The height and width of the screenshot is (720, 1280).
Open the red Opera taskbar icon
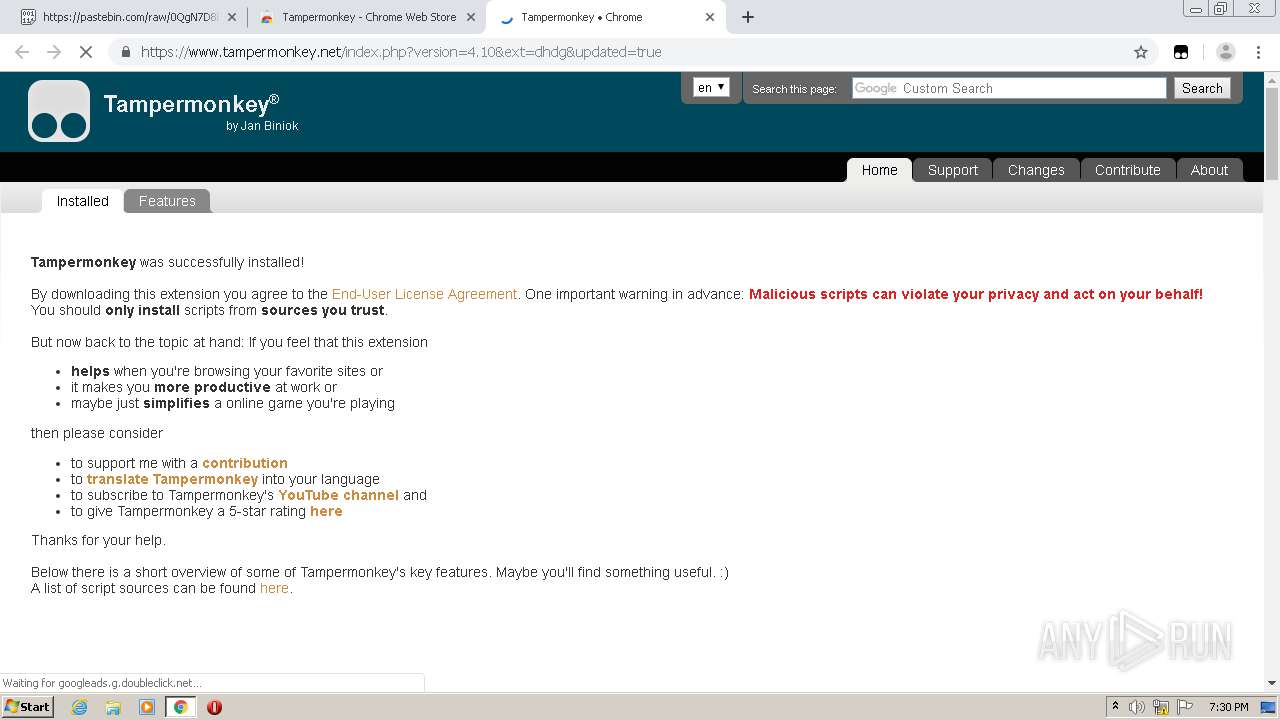pos(214,707)
